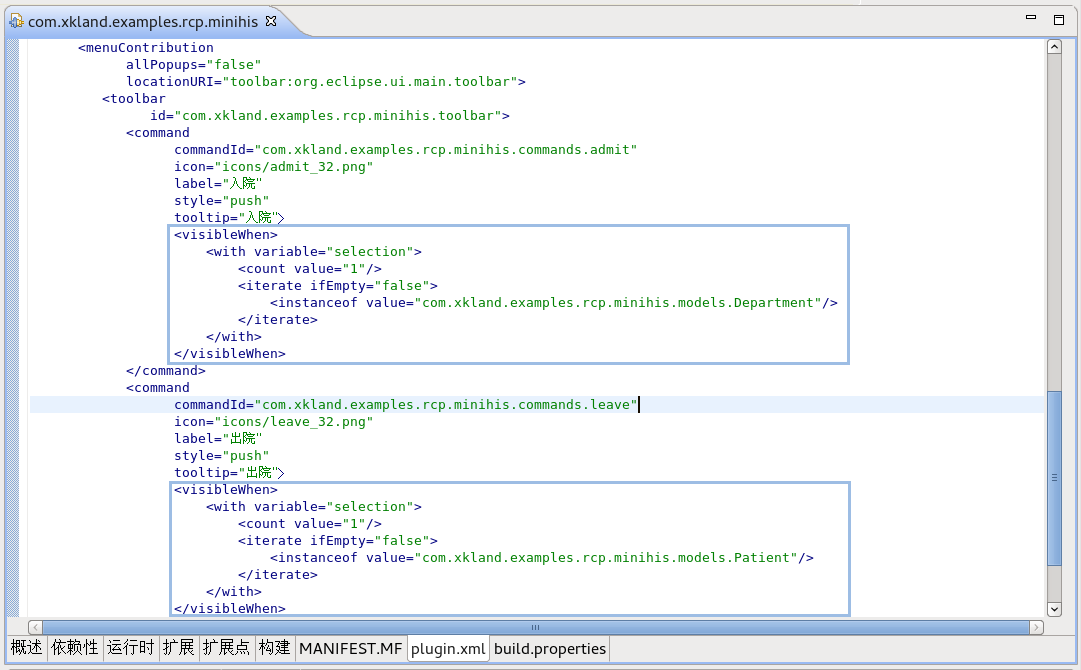Viewport: 1081px width, 670px height.
Task: Click the vertical scrollbar thumb
Action: [x=1054, y=478]
